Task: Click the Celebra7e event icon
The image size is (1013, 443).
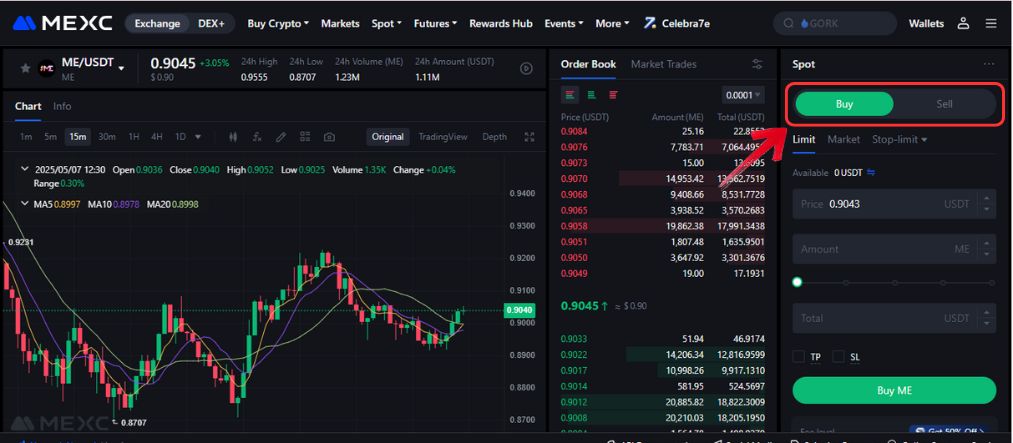Action: [650, 23]
